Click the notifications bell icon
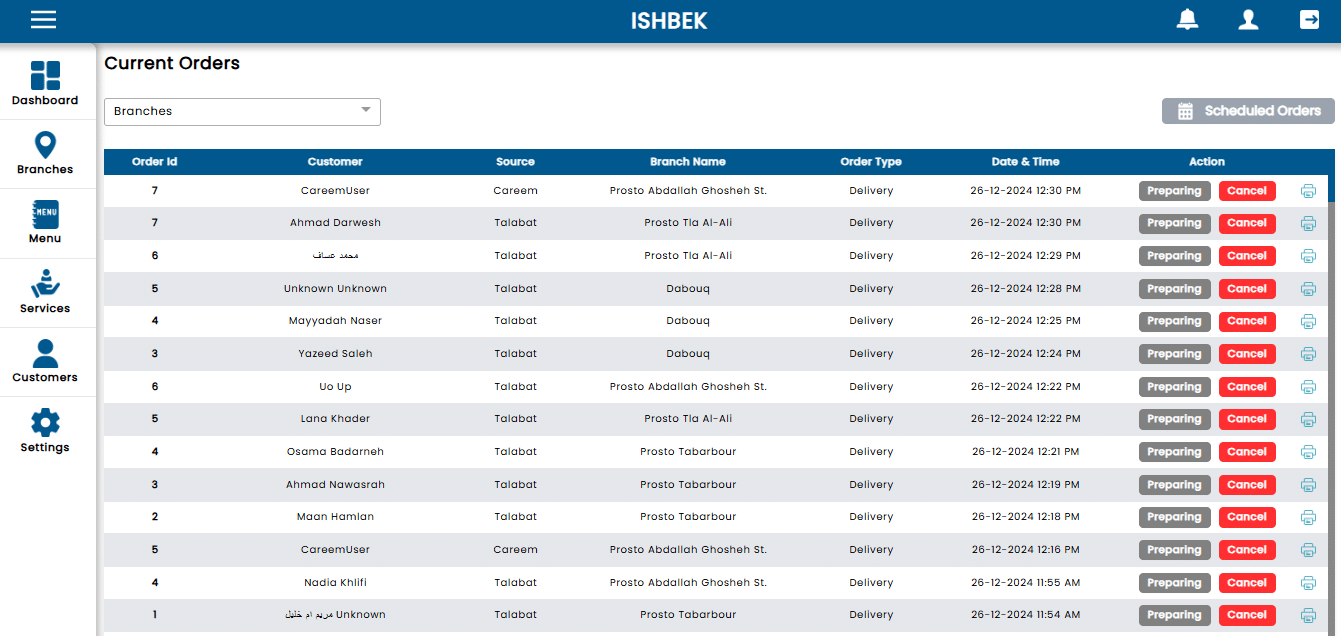Image resolution: width=1341 pixels, height=636 pixels. click(1187, 20)
